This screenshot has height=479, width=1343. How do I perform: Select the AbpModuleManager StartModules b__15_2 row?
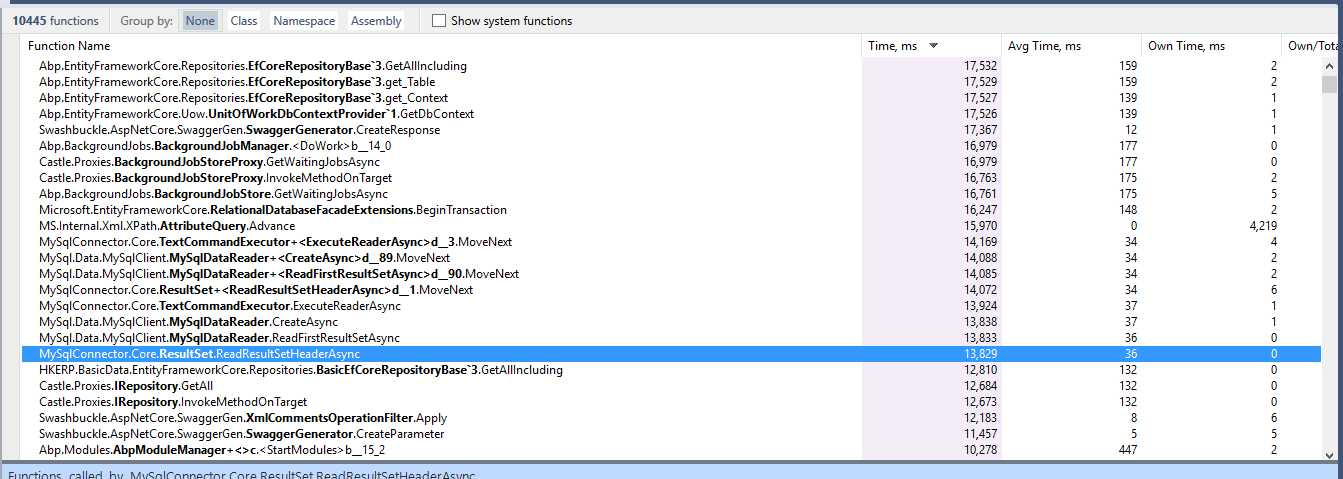(x=671, y=450)
